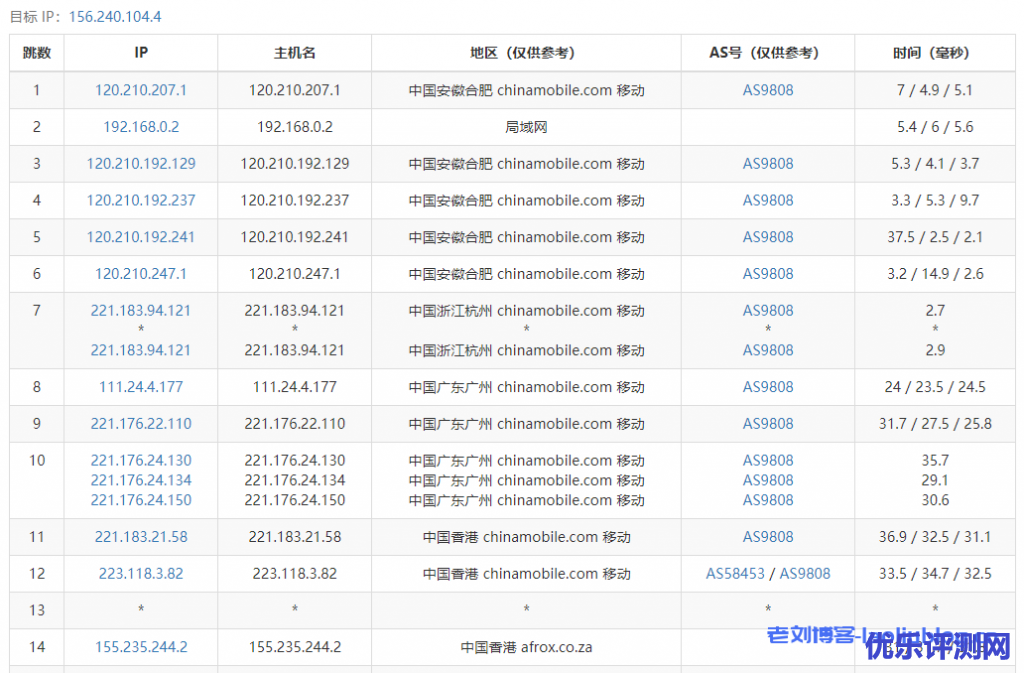The height and width of the screenshot is (673, 1024).
Task: Click the target IP 156.240.104.4 link
Action: click(115, 17)
